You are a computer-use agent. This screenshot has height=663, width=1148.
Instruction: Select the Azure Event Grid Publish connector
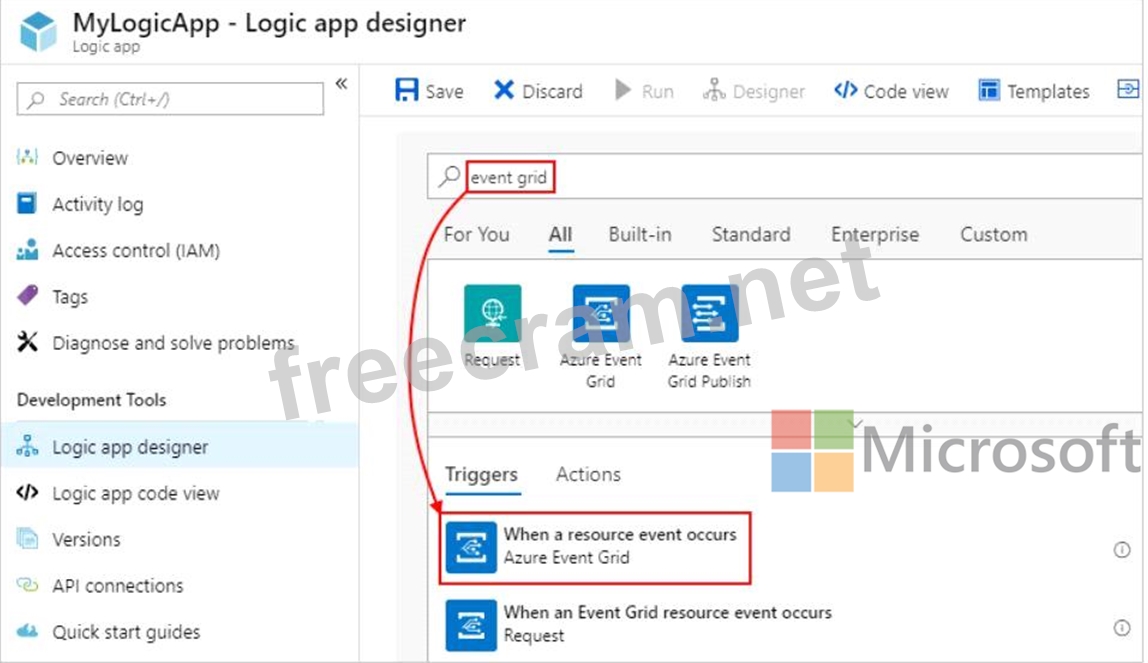point(709,314)
